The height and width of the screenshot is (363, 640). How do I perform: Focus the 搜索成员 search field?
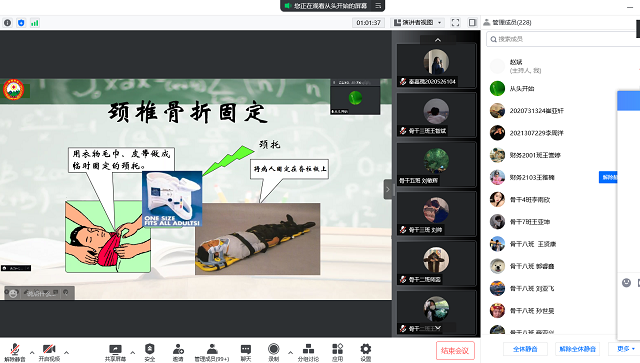pyautogui.click(x=563, y=39)
